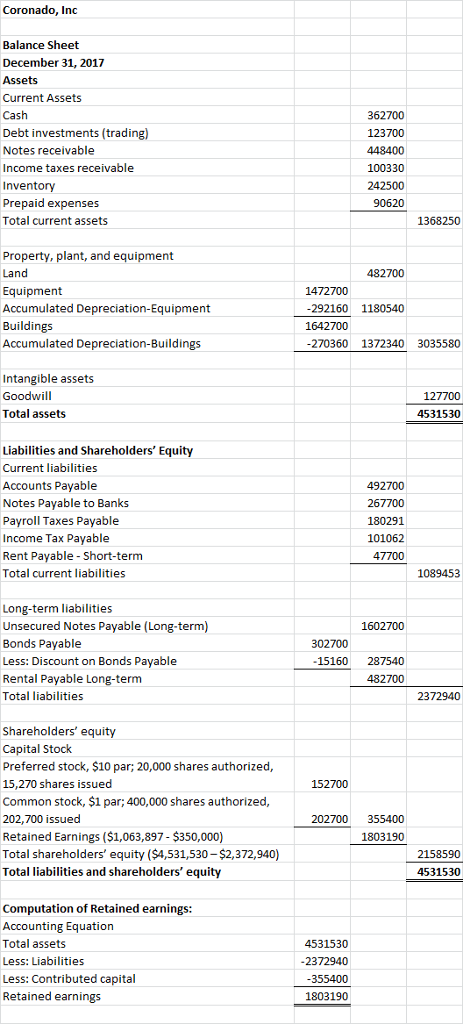Viewport: 463px width, 1024px height.
Task: Click the net bonds value 287540
Action: [x=387, y=662]
